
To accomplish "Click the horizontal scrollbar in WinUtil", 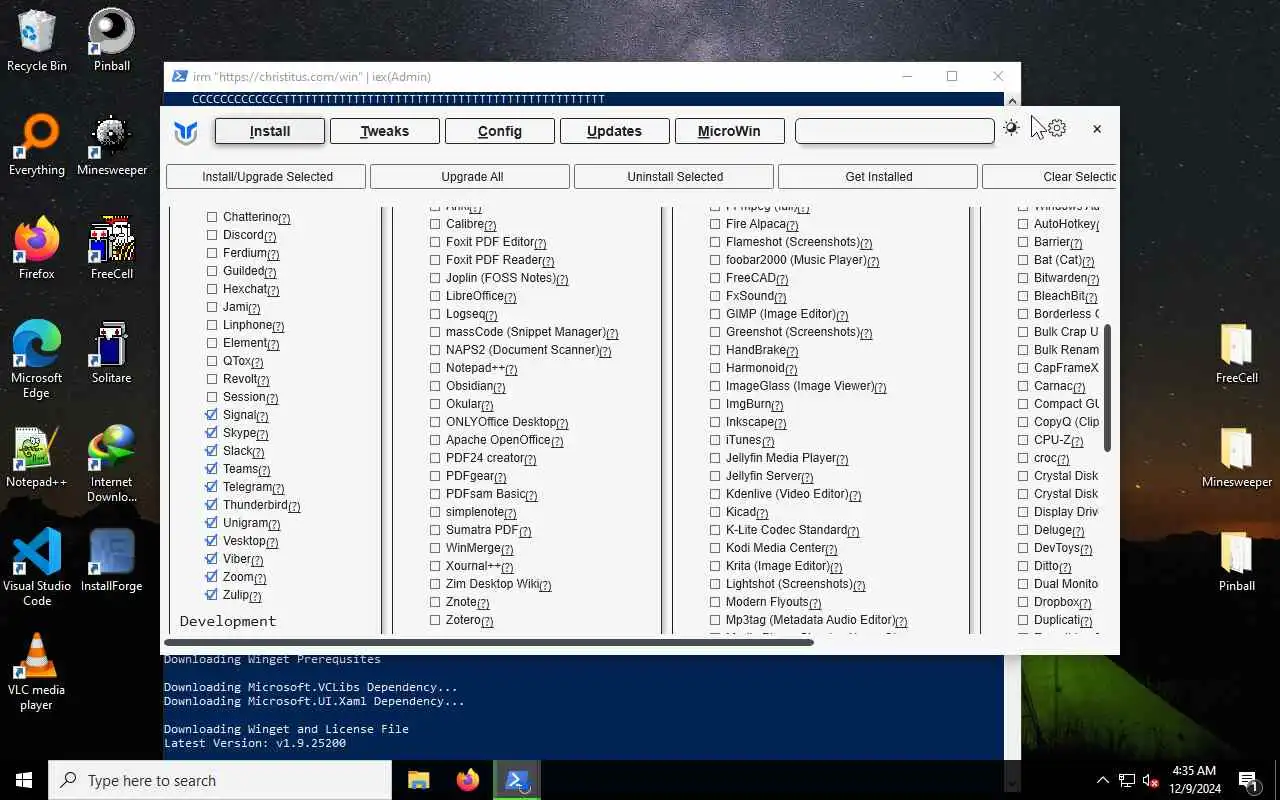I will pos(490,641).
